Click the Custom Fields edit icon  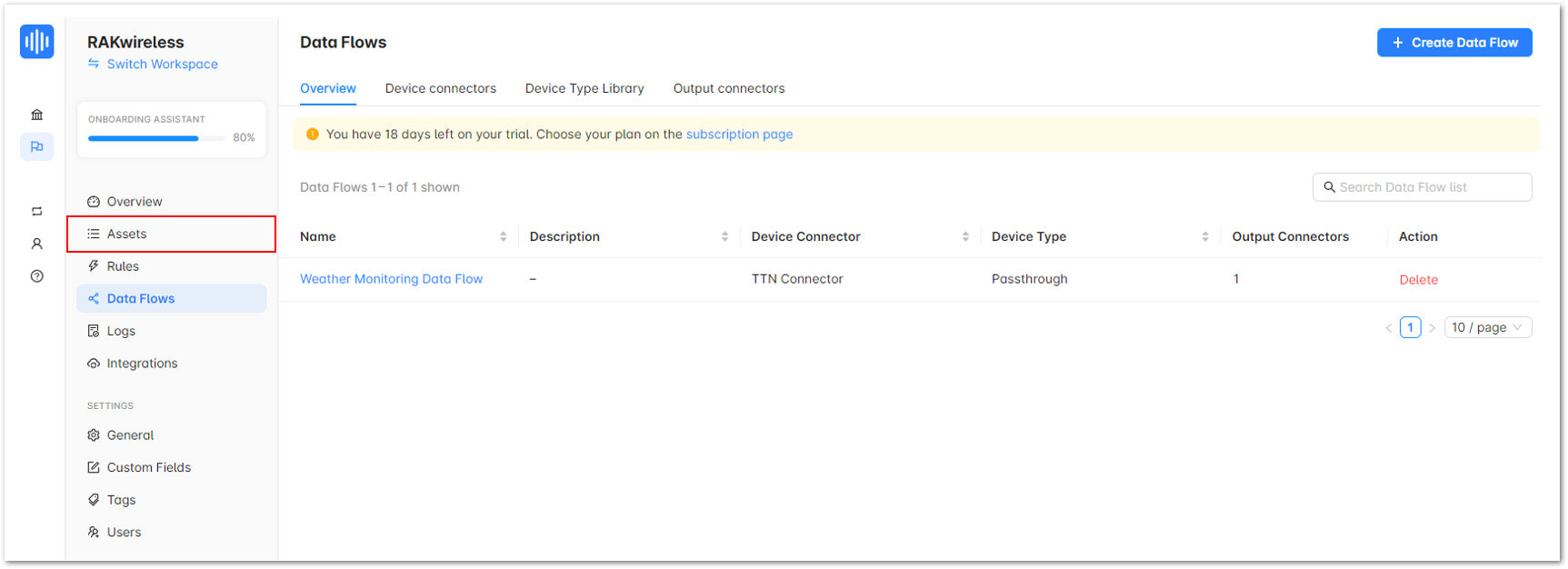point(94,467)
